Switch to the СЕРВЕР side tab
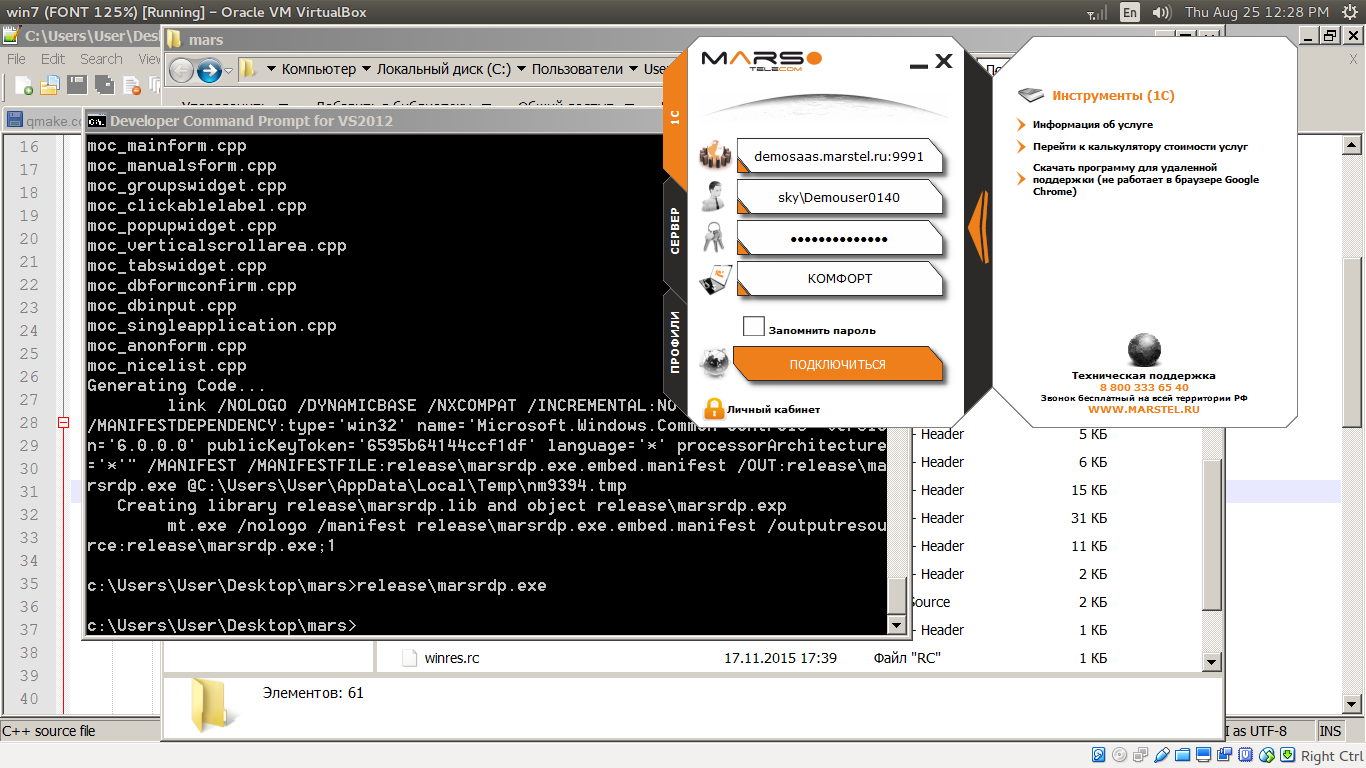 [x=675, y=231]
